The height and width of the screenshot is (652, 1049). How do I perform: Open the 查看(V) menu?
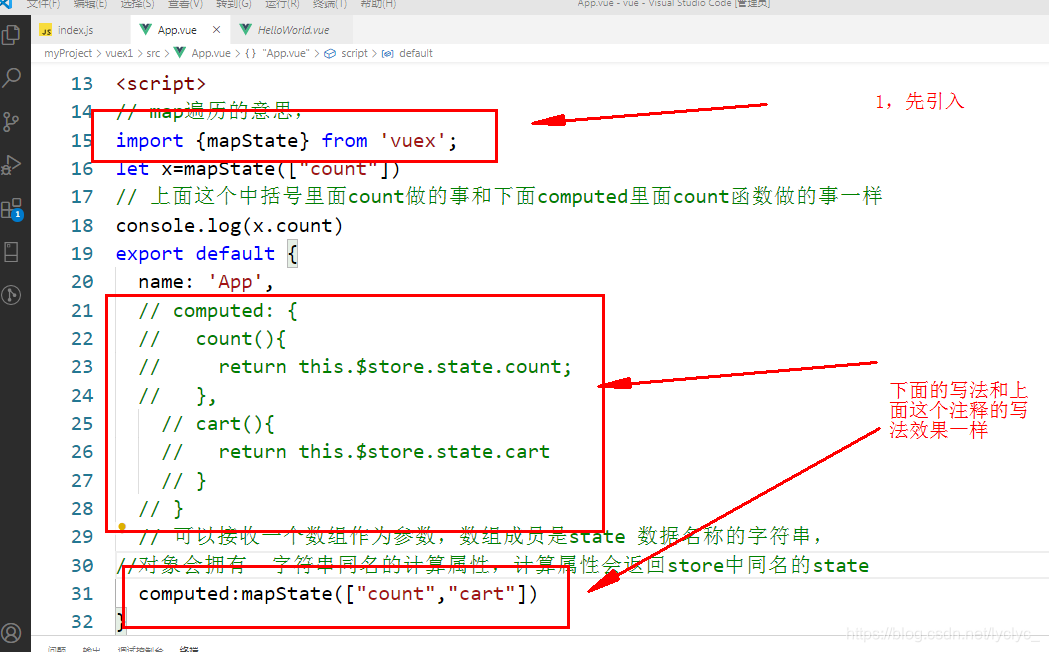coord(185,3)
